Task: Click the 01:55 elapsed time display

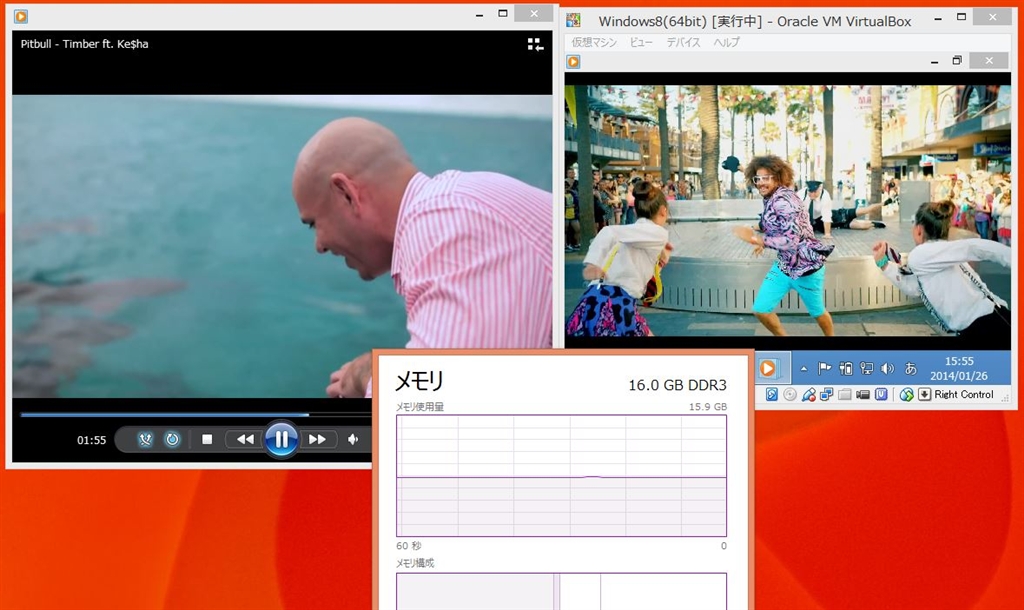Action: tap(91, 440)
